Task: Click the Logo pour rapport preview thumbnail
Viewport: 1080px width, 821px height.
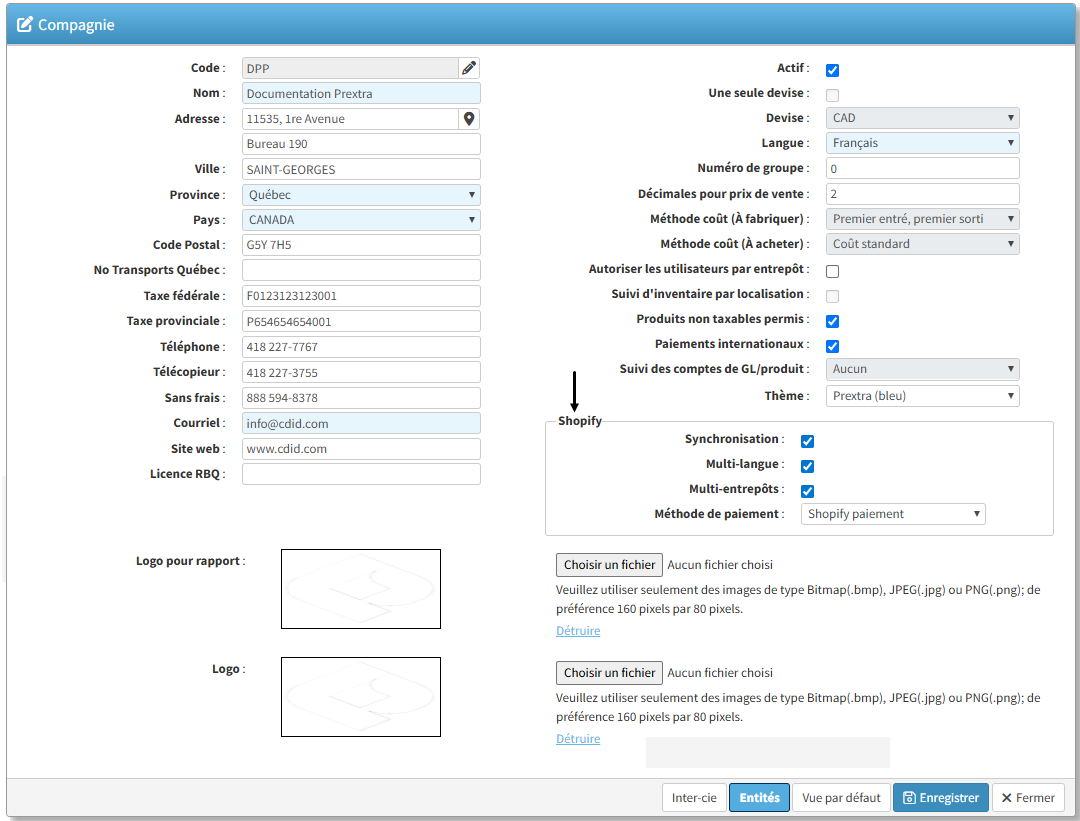Action: [x=360, y=589]
